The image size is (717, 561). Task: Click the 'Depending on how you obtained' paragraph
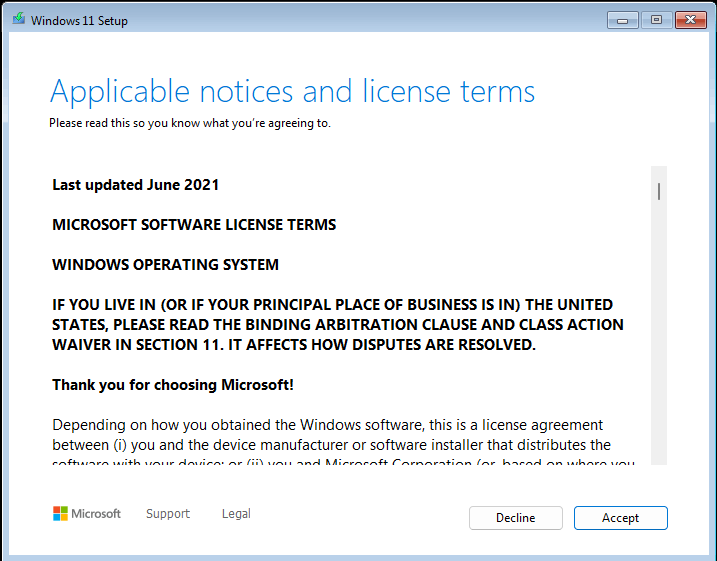coord(343,441)
